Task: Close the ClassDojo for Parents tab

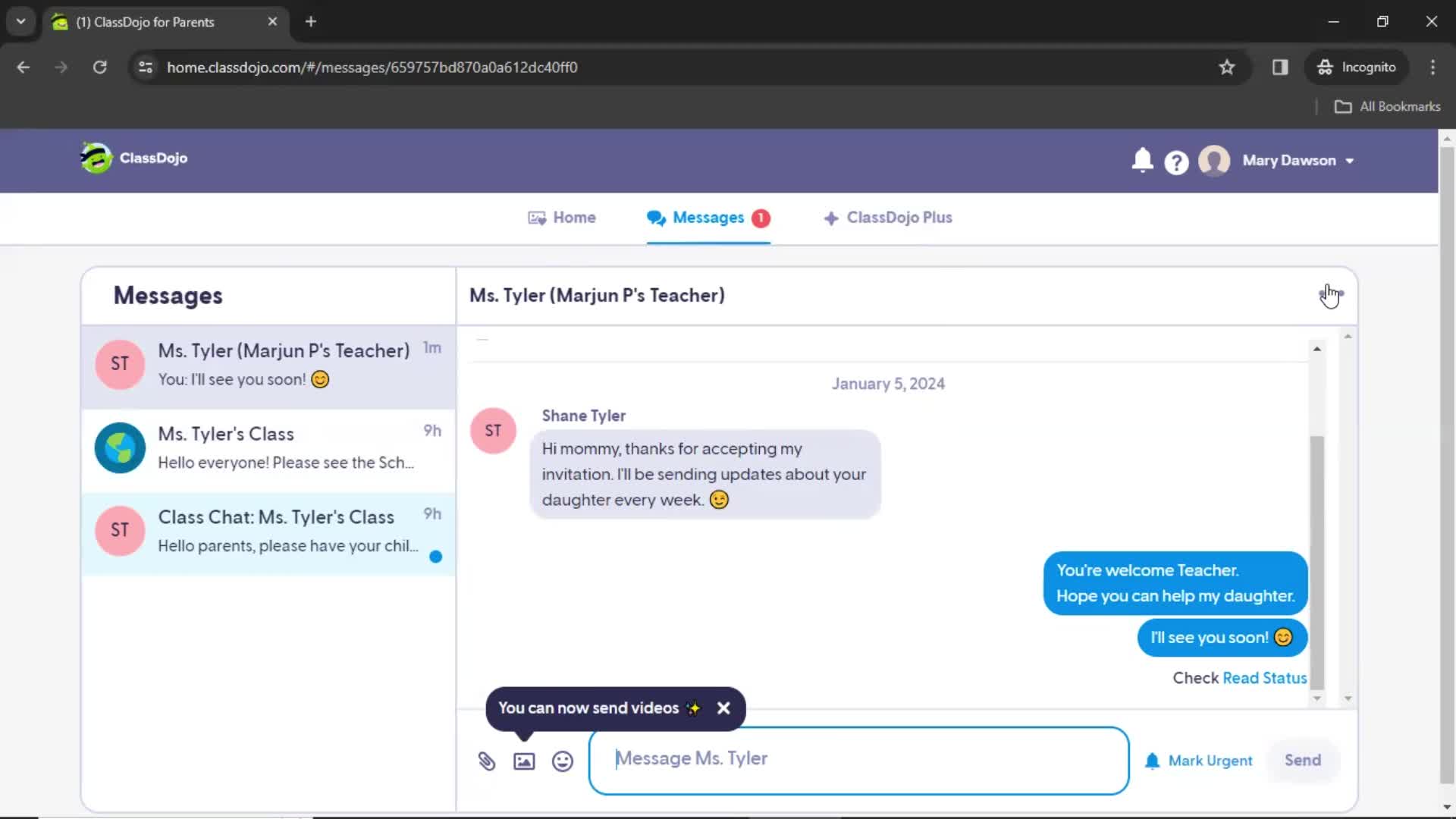Action: point(272,22)
